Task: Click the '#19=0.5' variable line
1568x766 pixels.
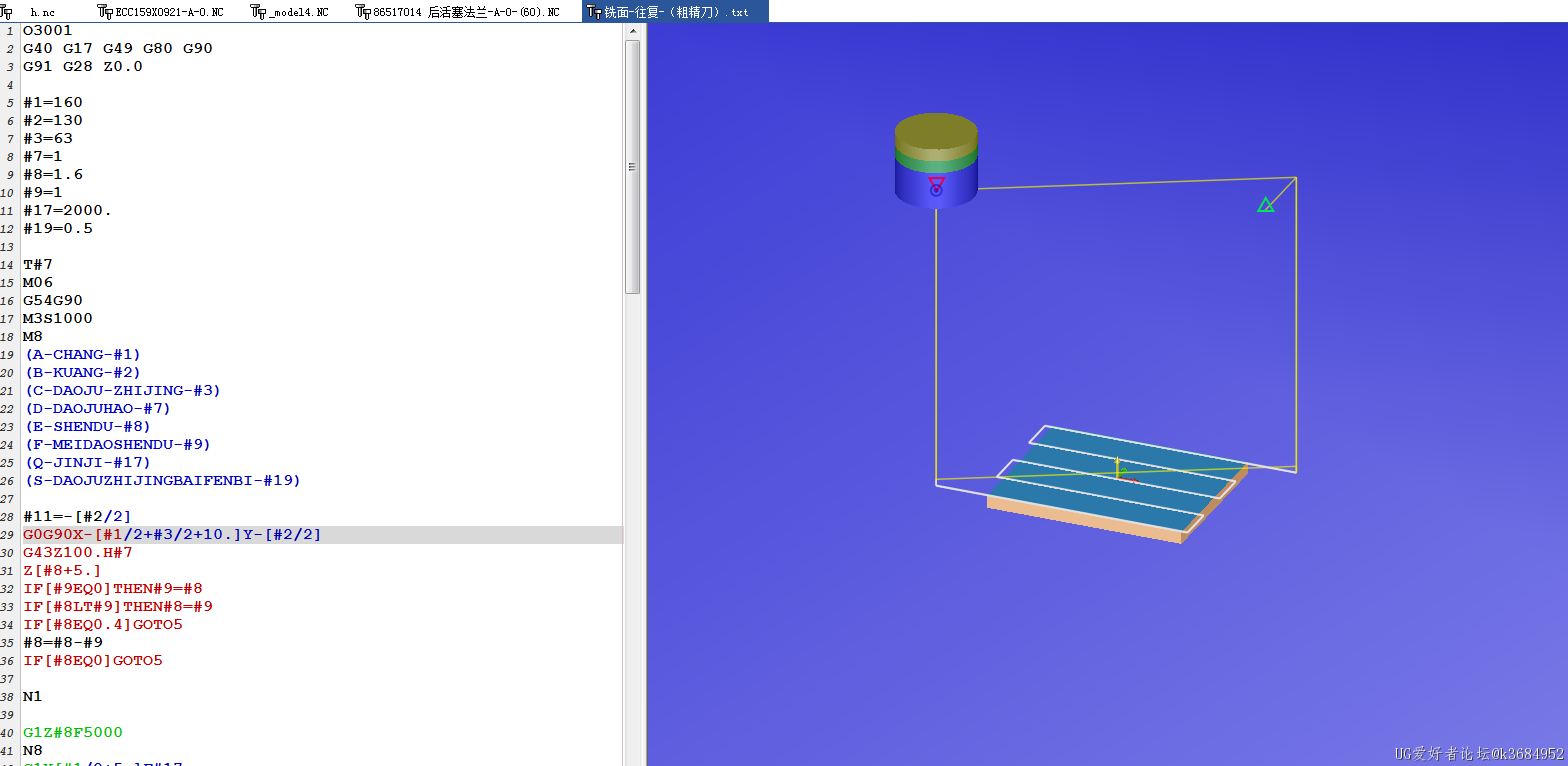Action: pos(58,228)
